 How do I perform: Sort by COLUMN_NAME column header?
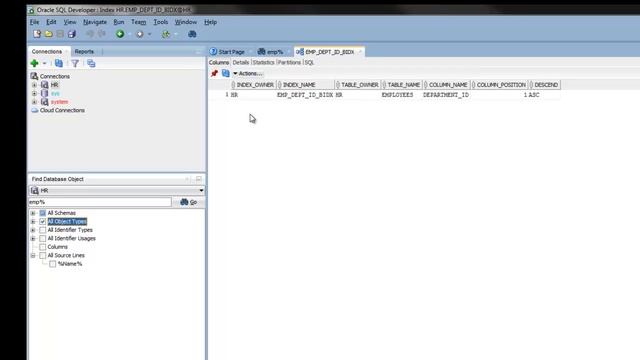tap(447, 85)
